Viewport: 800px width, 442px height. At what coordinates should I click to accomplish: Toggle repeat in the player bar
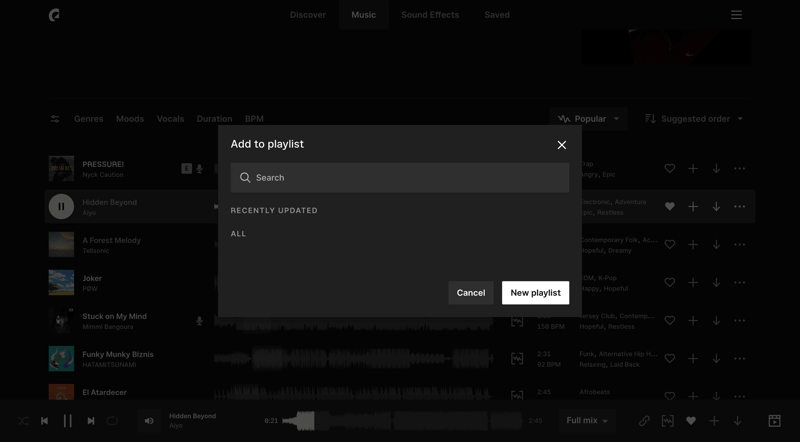tap(112, 421)
